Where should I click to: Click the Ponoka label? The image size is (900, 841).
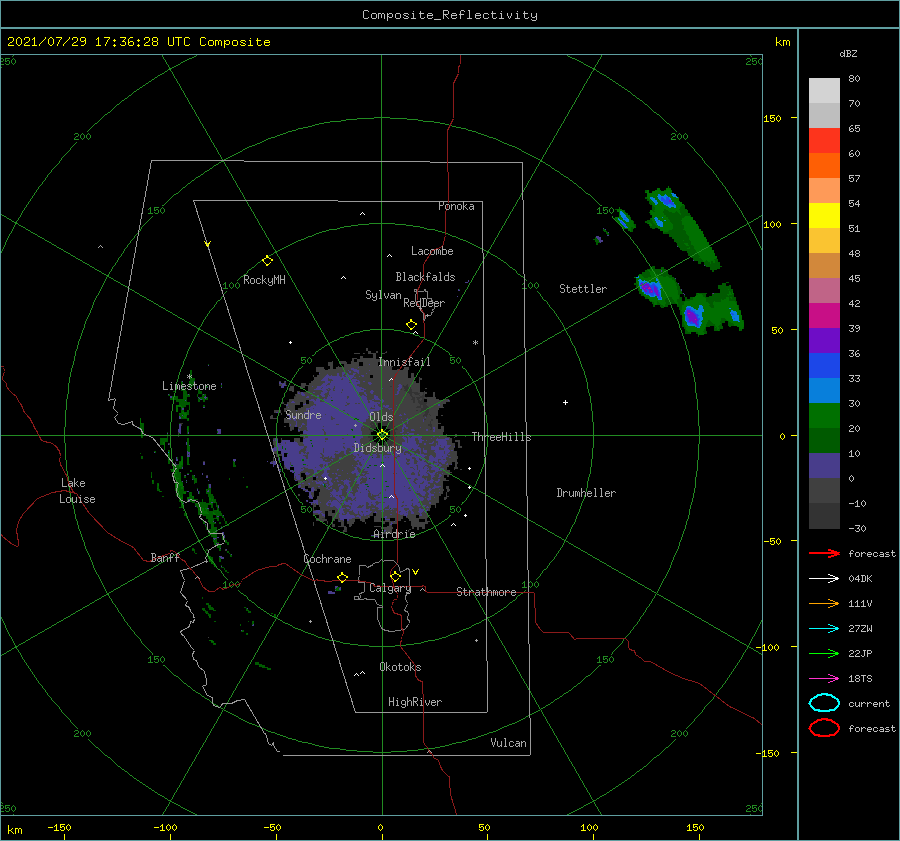[x=456, y=206]
